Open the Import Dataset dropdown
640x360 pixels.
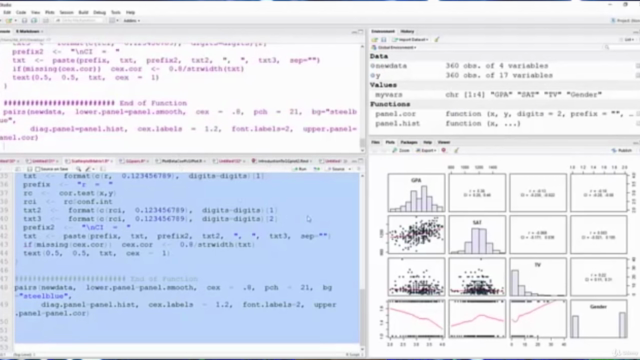click(410, 40)
